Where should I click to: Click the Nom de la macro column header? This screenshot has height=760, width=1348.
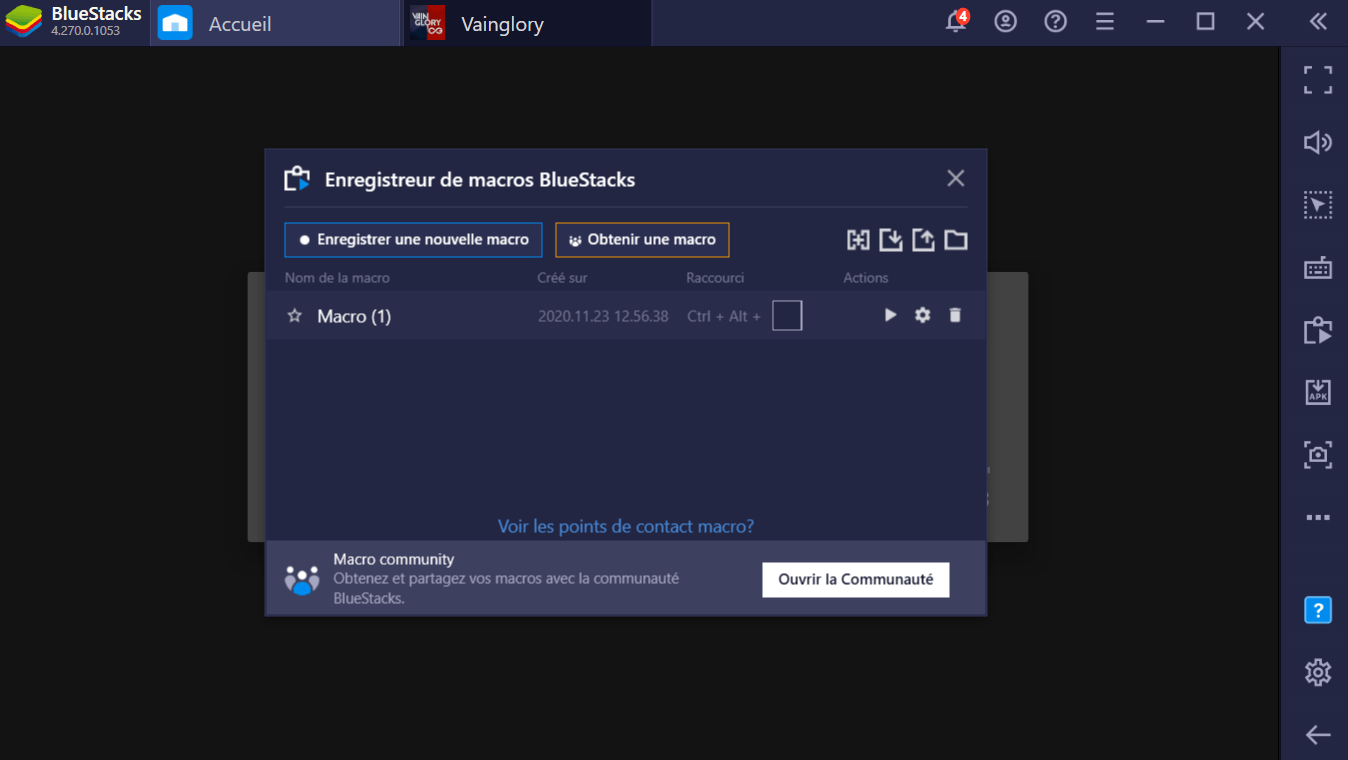pos(337,278)
